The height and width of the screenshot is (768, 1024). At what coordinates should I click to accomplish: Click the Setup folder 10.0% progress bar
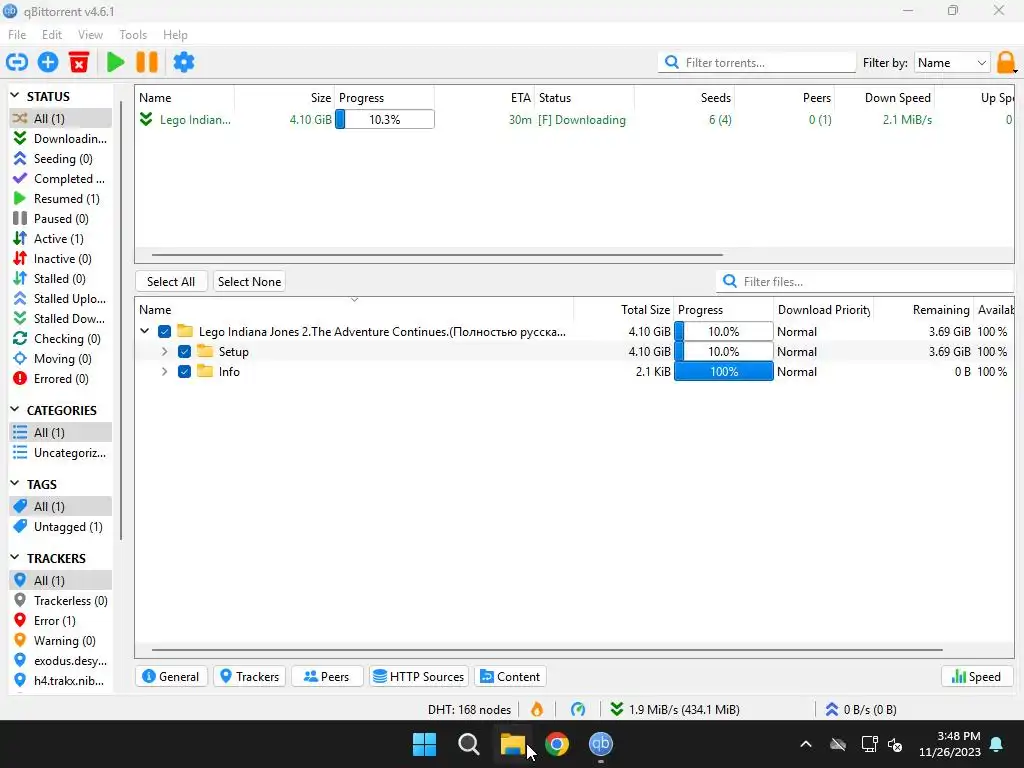(724, 351)
